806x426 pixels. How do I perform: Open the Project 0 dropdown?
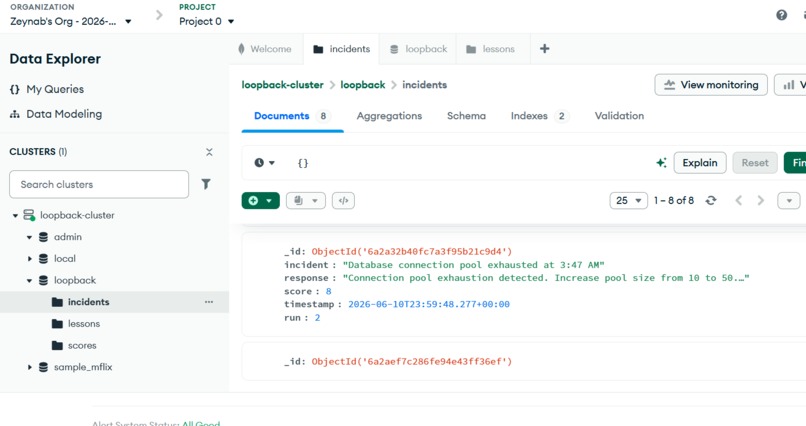[x=207, y=22]
